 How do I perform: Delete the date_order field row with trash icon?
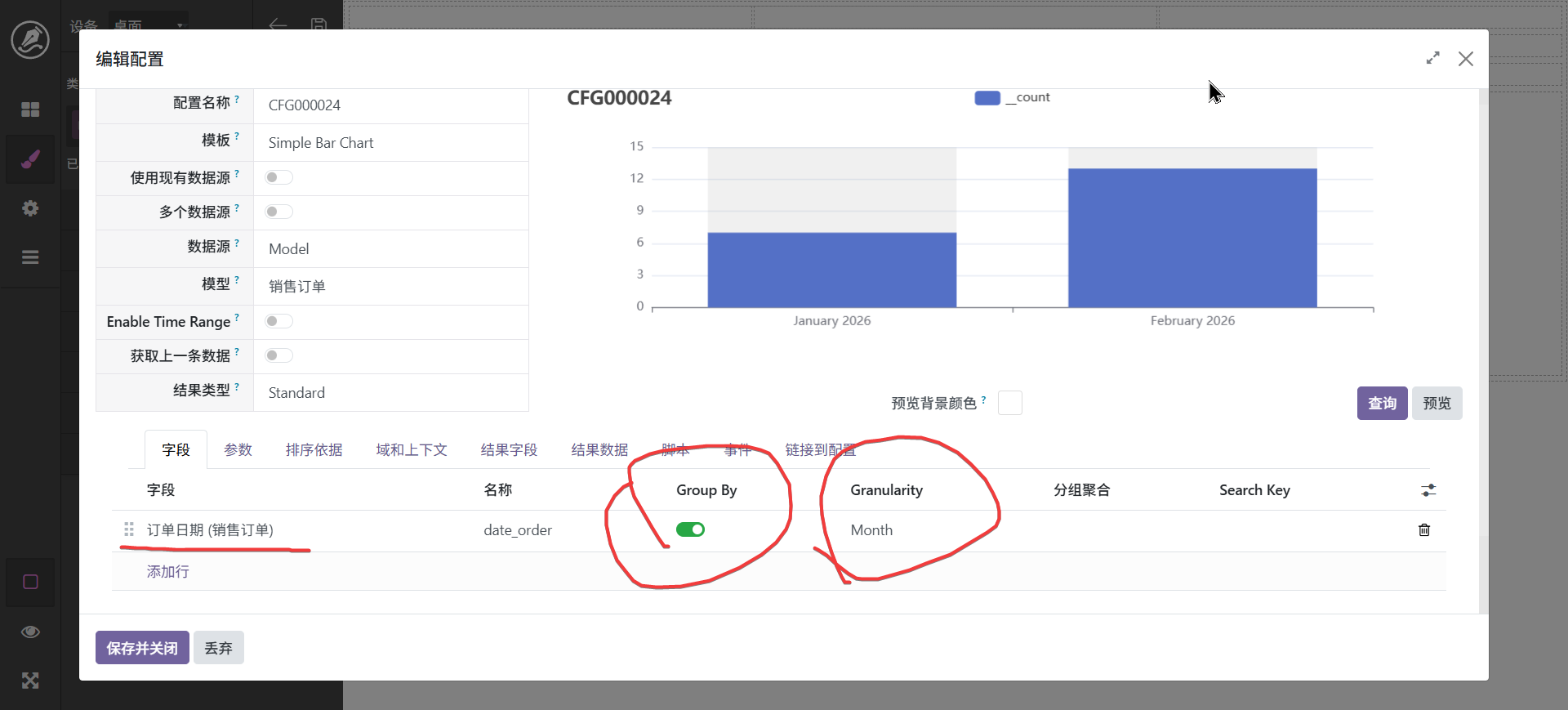pos(1424,530)
